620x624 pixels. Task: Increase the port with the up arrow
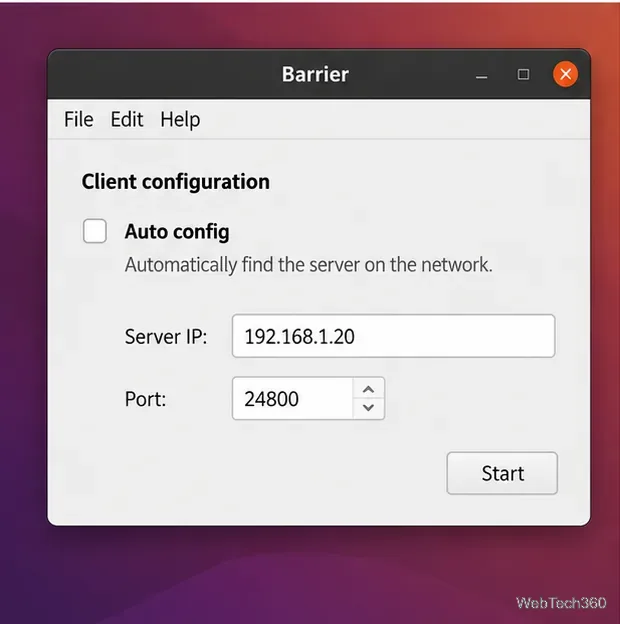point(368,389)
